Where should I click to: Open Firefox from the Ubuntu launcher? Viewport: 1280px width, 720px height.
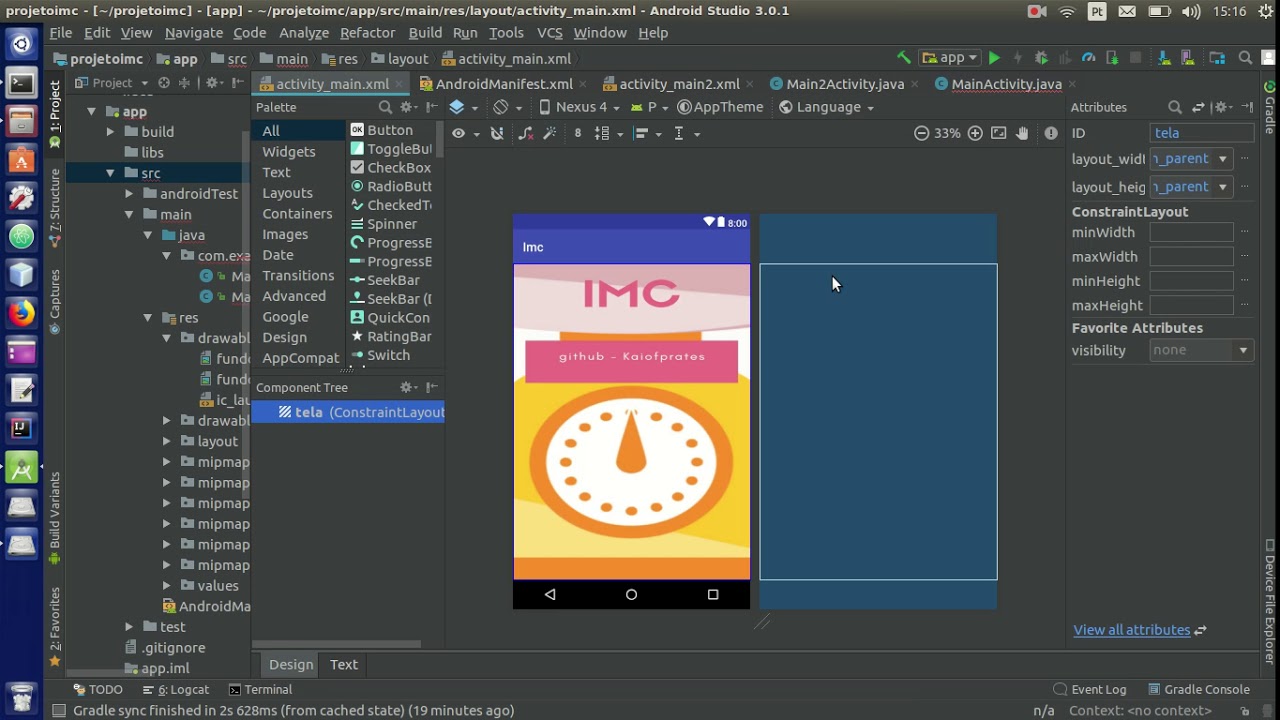(22, 313)
